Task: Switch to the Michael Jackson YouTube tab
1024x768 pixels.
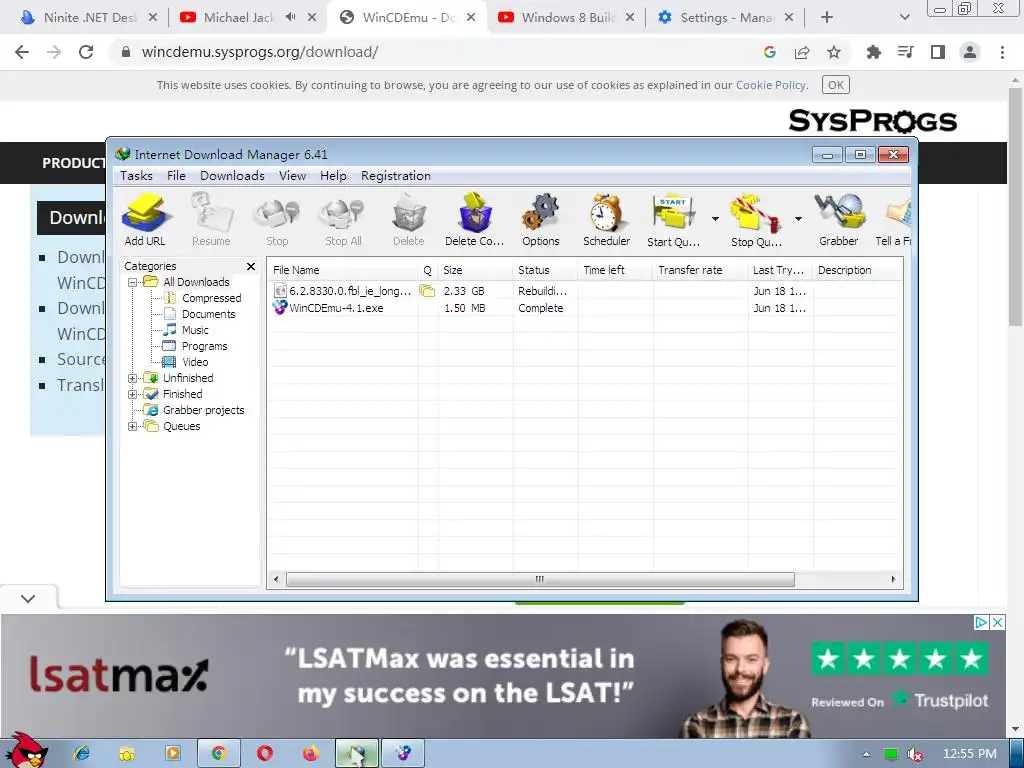Action: point(238,18)
